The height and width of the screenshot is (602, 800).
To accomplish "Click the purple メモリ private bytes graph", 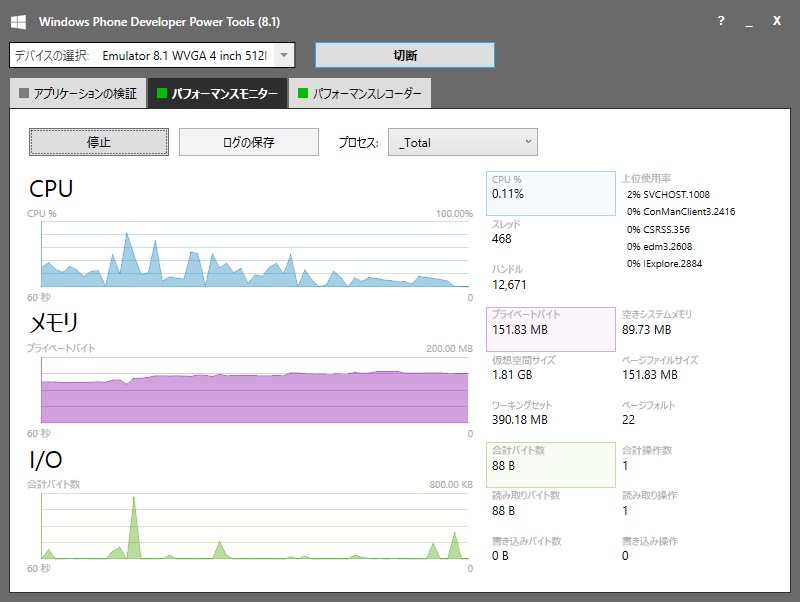I will pos(255,390).
